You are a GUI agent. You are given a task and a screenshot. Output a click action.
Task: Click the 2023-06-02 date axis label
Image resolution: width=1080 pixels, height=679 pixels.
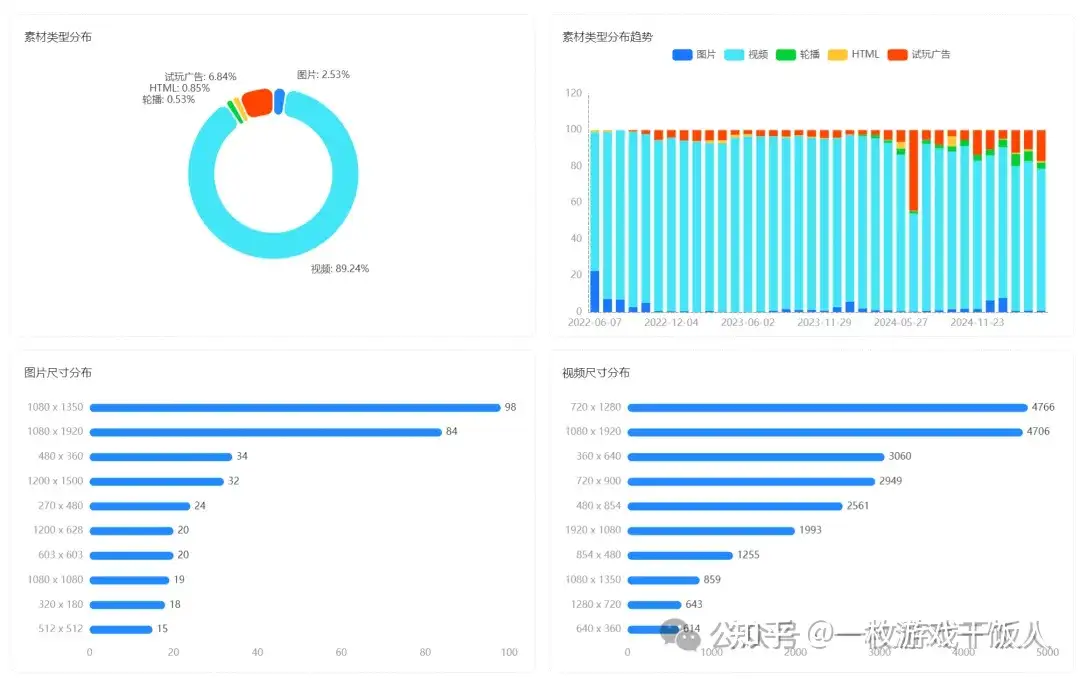747,322
